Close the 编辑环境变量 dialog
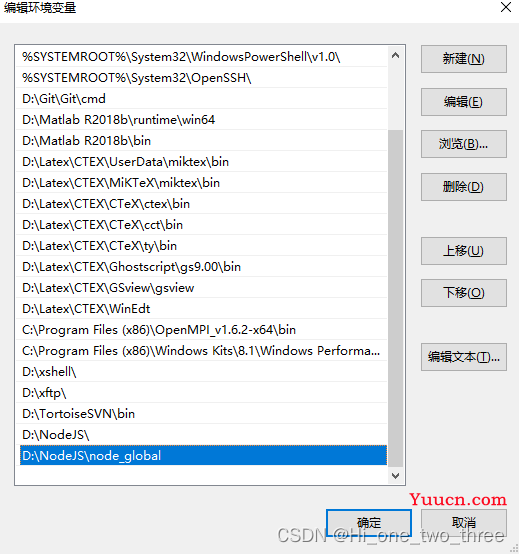Viewport: 519px width, 554px height. point(506,7)
